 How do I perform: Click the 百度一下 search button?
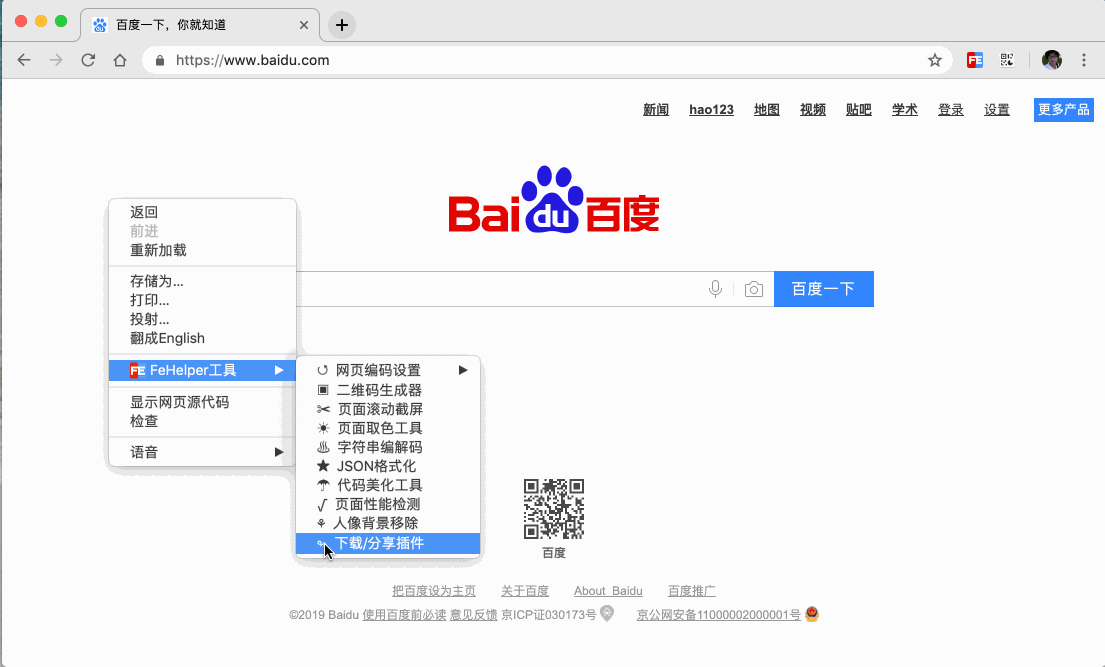pos(824,289)
